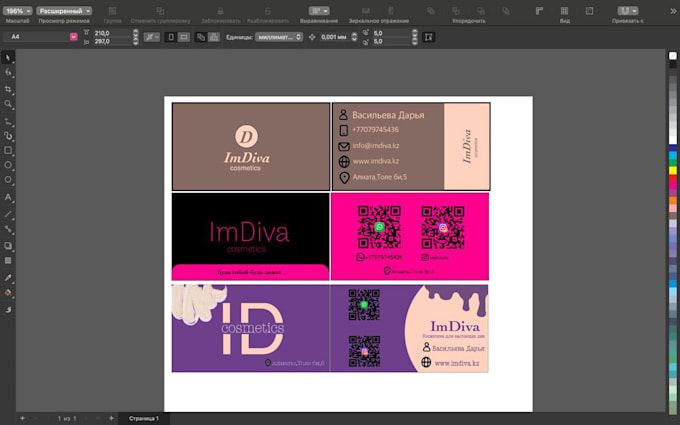Set page orientation to landscape
Viewport: 680px width, 425px height.
click(184, 37)
